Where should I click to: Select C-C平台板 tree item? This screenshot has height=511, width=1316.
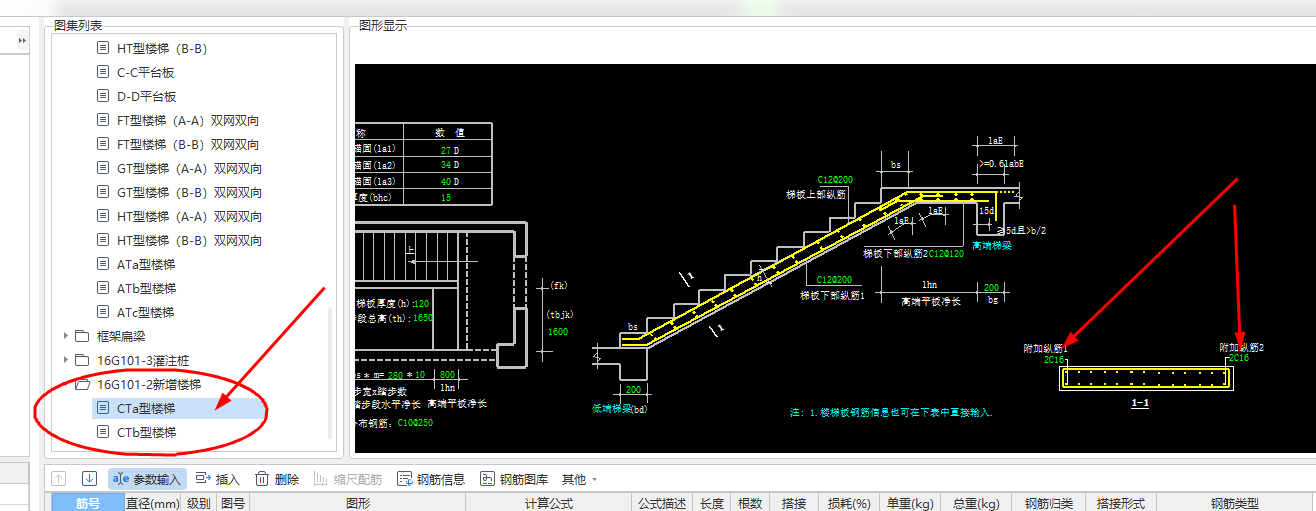pyautogui.click(x=146, y=72)
